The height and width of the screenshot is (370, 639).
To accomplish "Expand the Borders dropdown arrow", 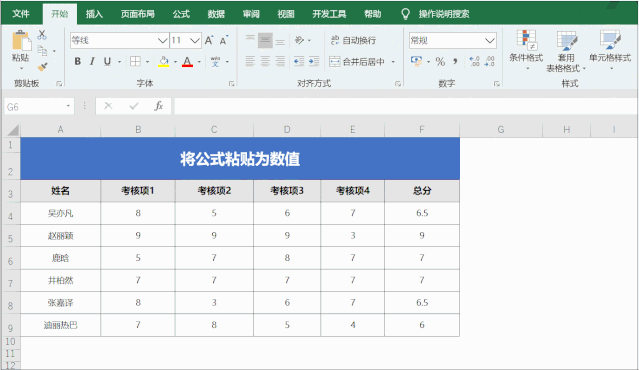I will tap(147, 62).
